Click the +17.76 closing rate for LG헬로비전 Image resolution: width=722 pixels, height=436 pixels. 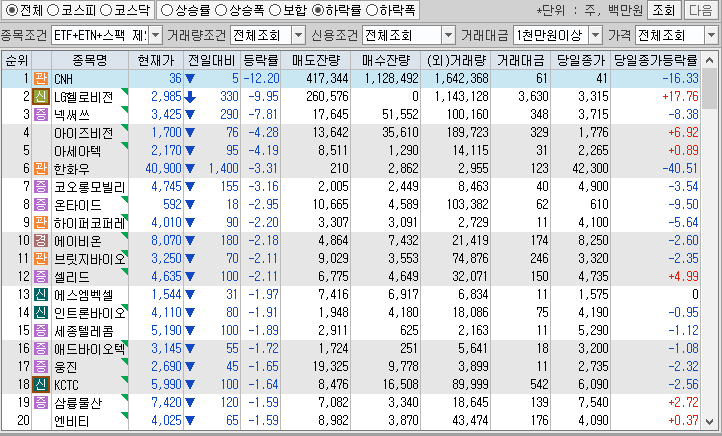point(680,96)
